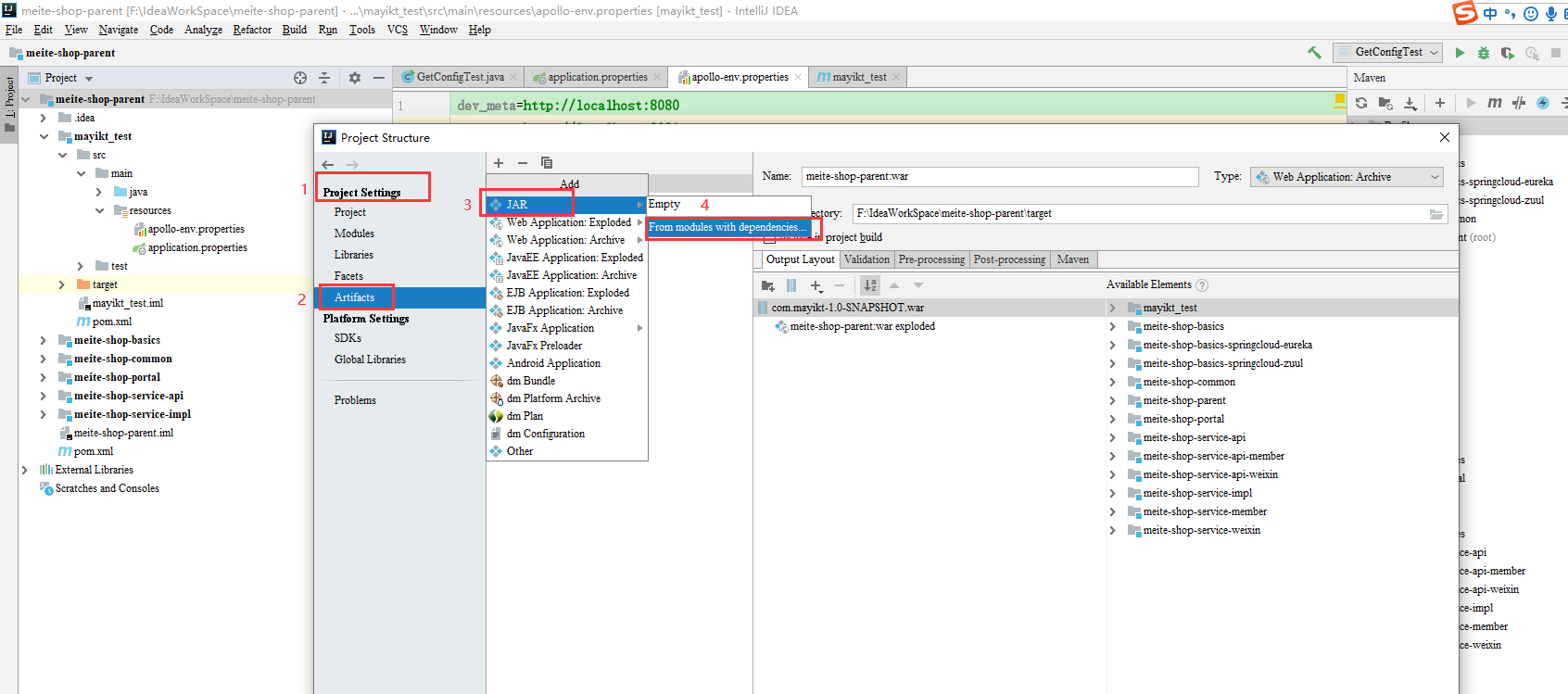
Task: Click the profiler clock-with-cursor icon
Action: [x=1532, y=53]
